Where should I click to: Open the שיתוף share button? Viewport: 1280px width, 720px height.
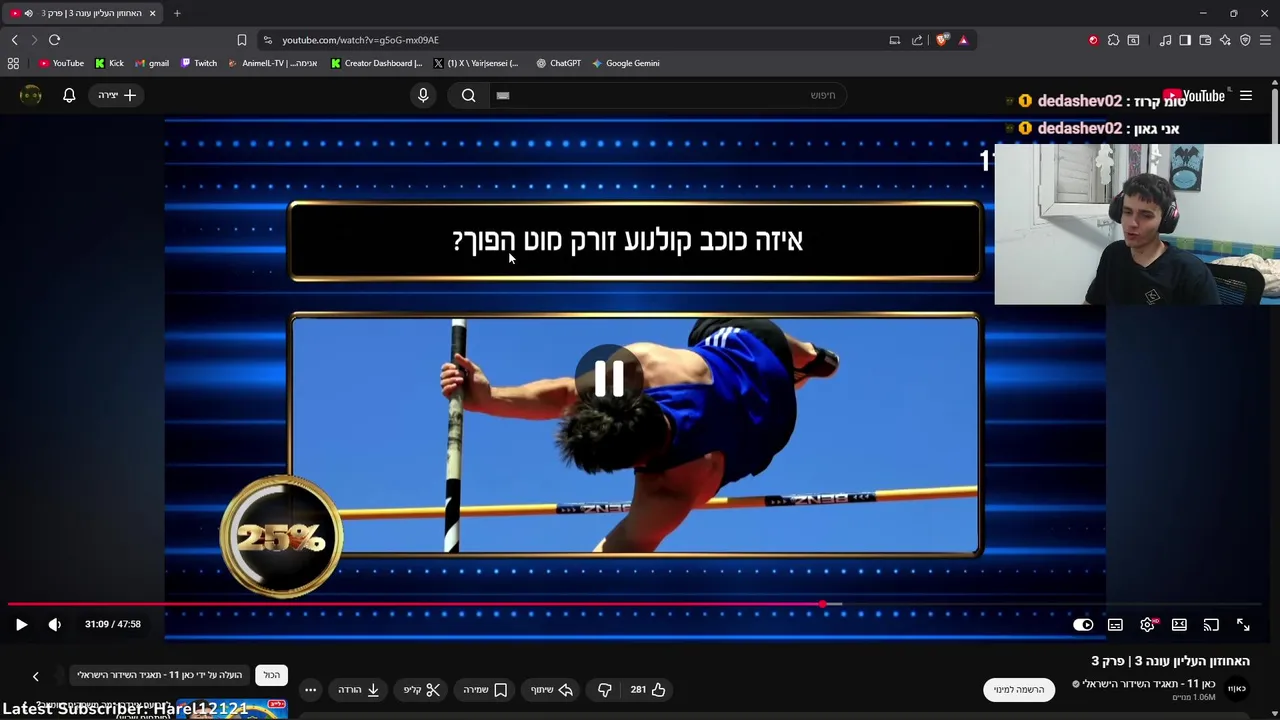(x=552, y=689)
